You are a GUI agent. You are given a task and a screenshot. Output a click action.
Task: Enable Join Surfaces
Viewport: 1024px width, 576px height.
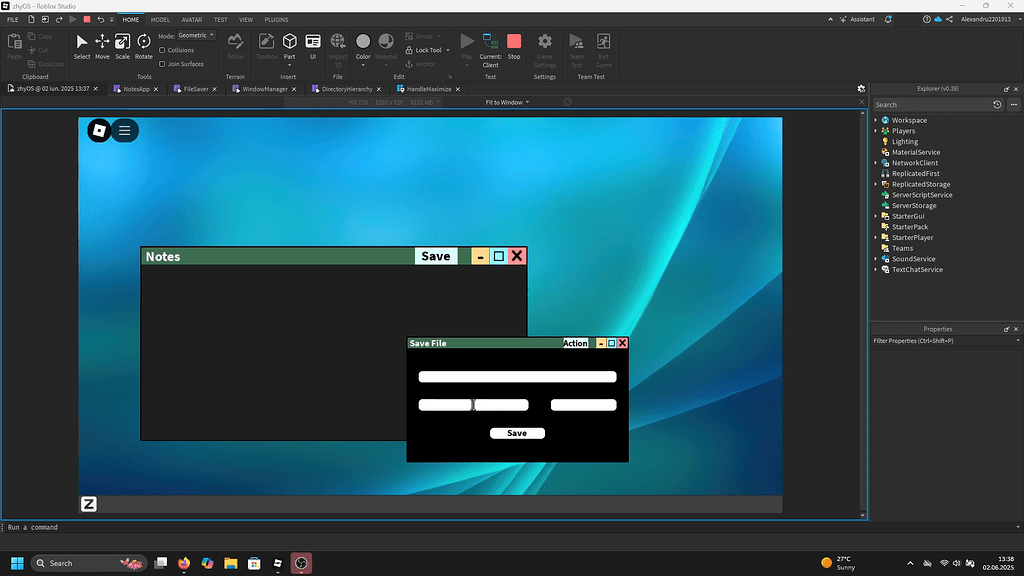point(162,63)
